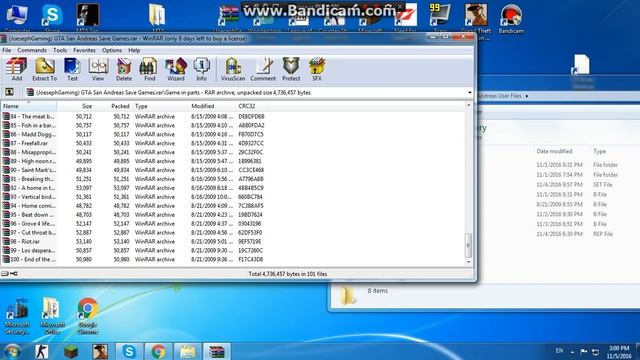
Task: Select the '85 - Fish in a bar...' file
Action: tap(29, 126)
